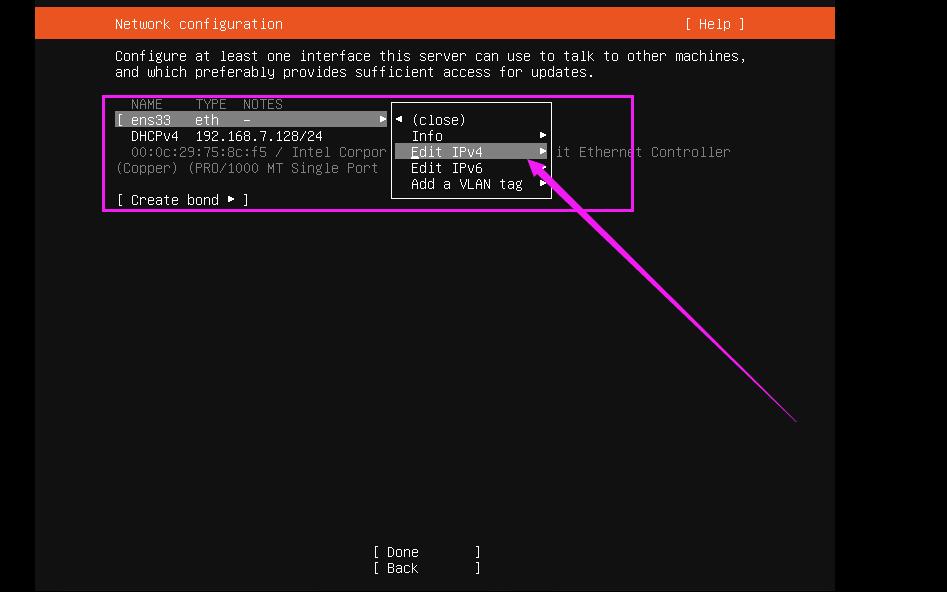Choose the (close) menu entry

click(x=438, y=120)
